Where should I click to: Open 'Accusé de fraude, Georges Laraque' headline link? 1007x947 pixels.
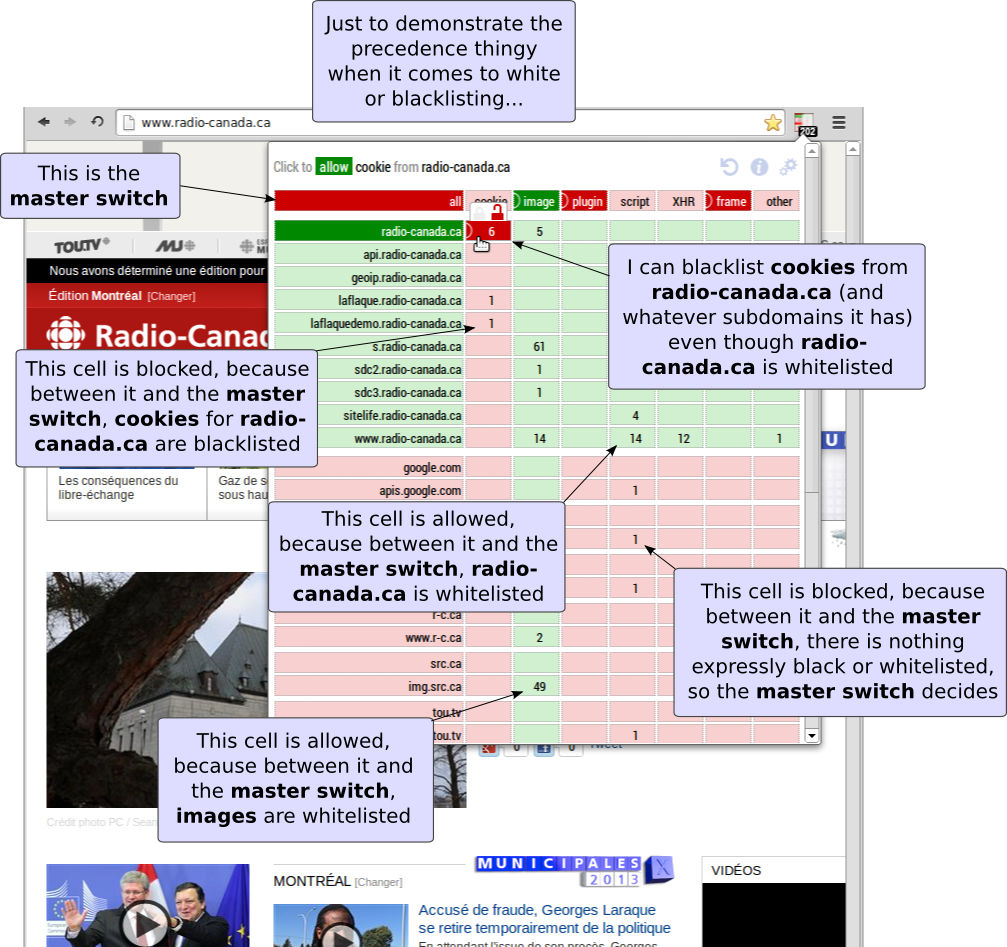tap(544, 919)
